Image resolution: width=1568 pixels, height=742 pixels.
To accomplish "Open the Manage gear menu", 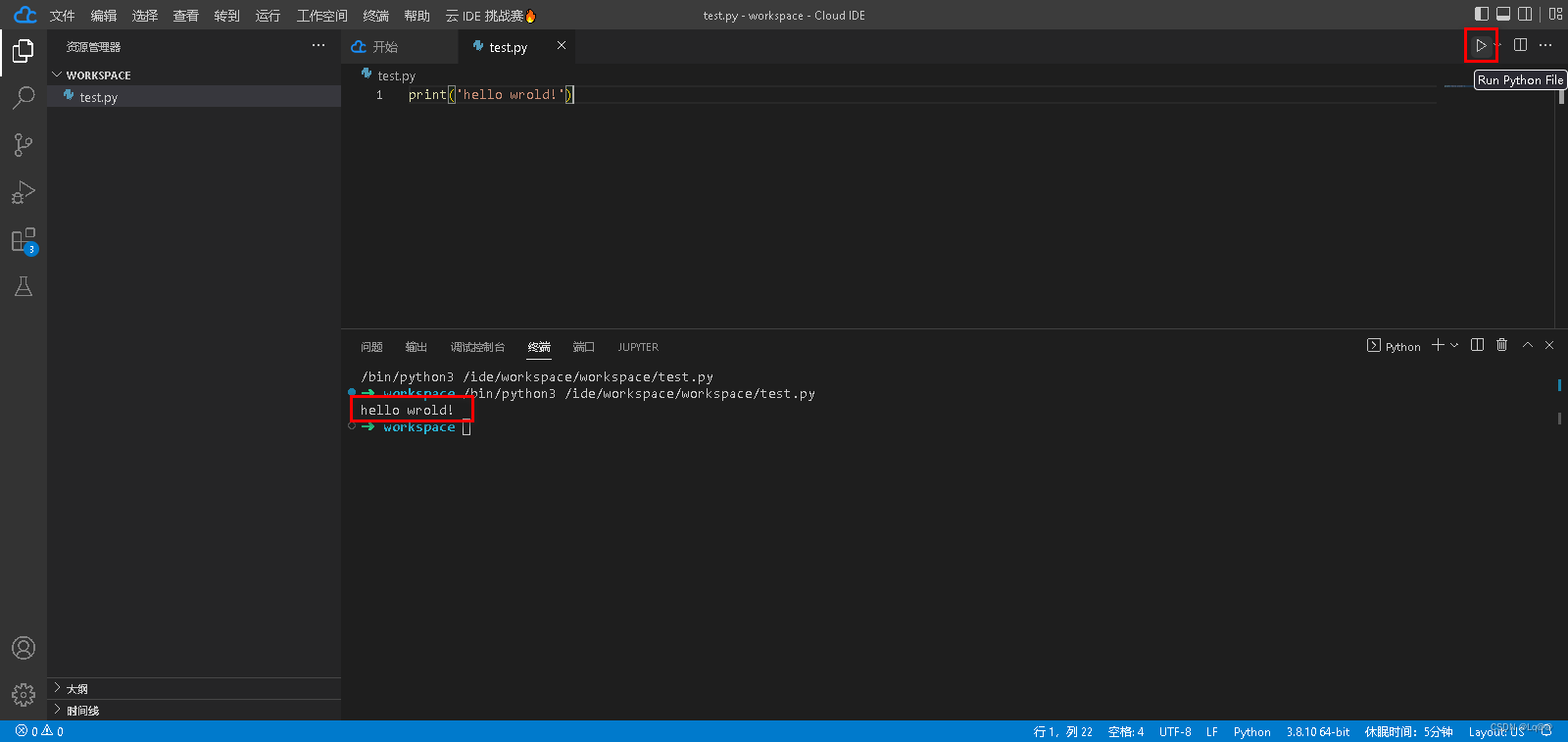I will click(x=24, y=695).
